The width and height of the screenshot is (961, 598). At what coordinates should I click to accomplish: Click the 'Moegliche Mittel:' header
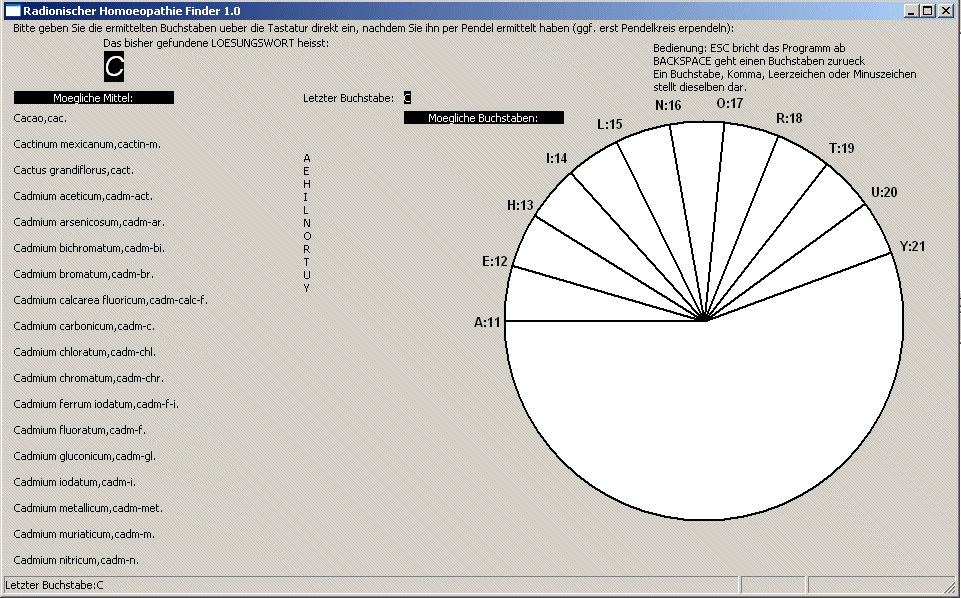(x=94, y=98)
